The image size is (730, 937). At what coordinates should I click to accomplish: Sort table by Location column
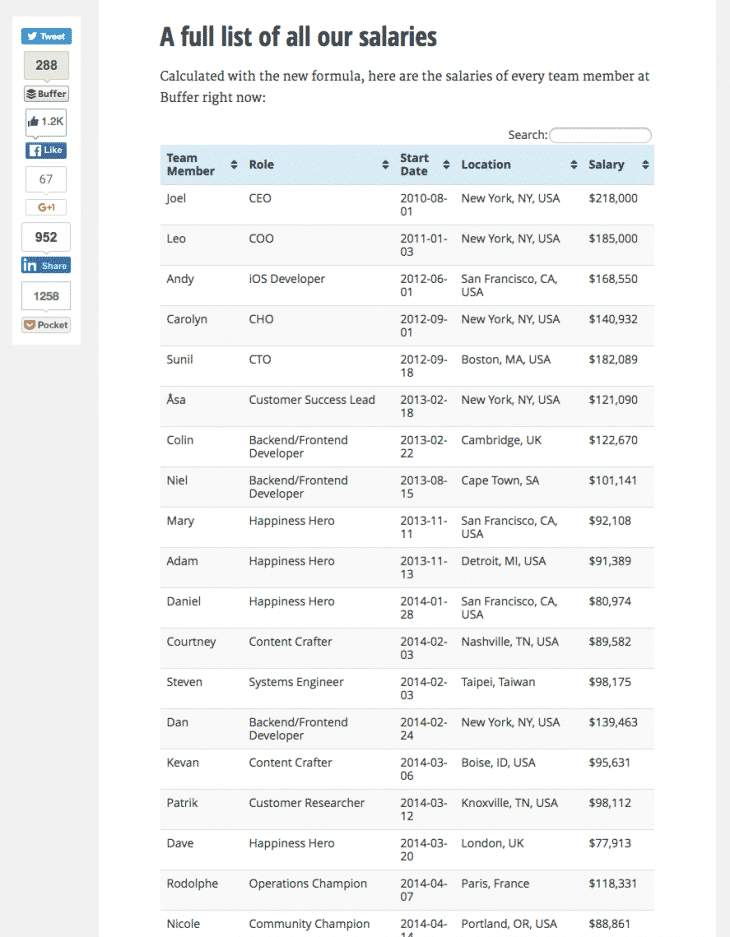point(518,165)
